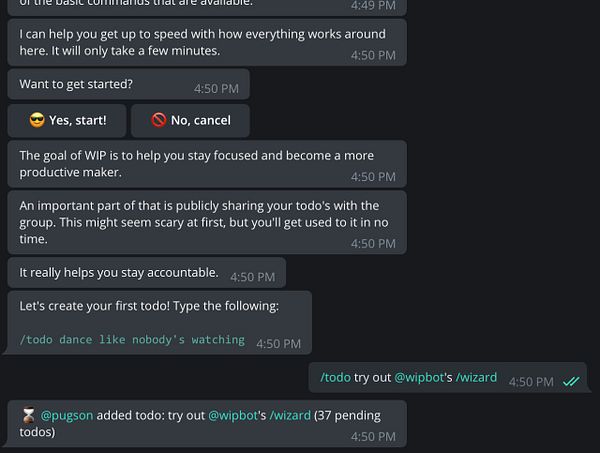
Task: Click the "Yes, start!" button
Action: (x=67, y=121)
